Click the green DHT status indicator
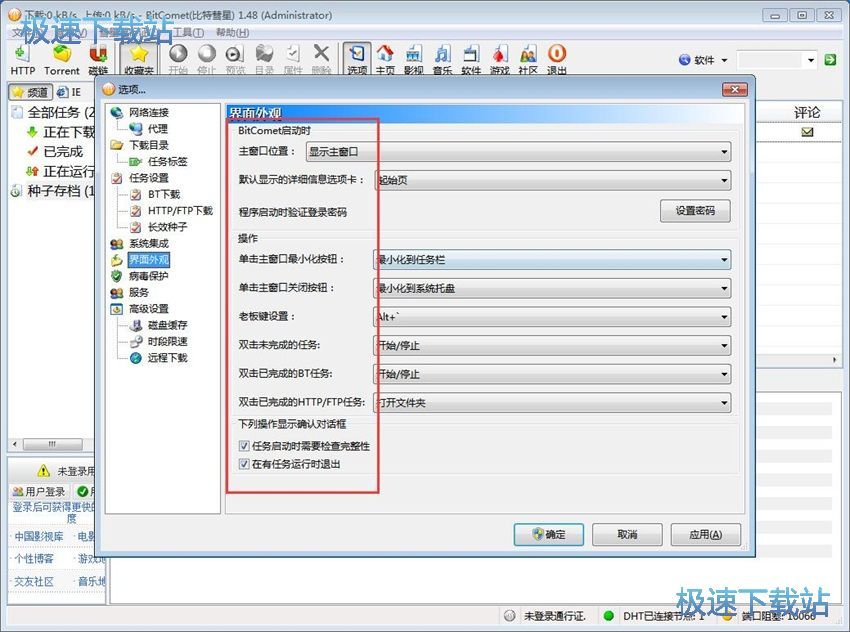Screen dimensions: 850x632 pos(608,616)
